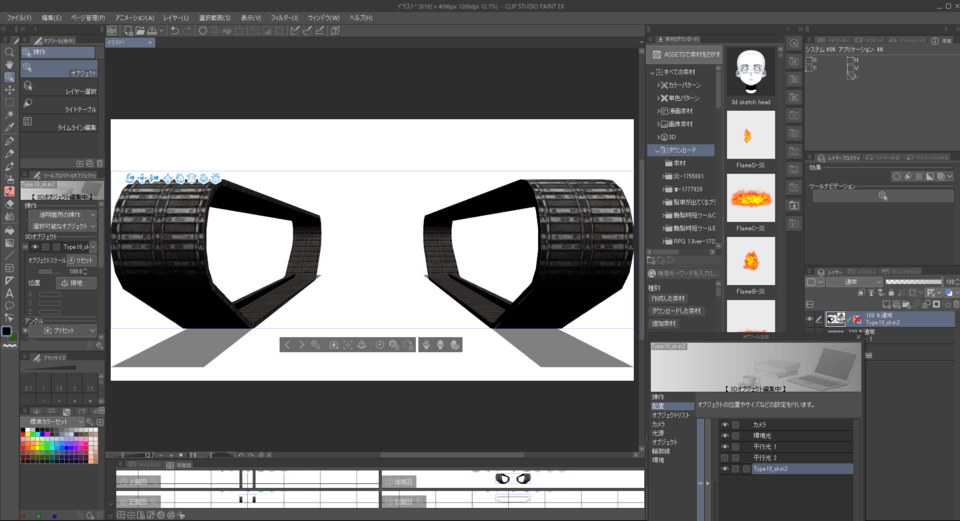Click the ダウンロードした素材 filter button
Screen dimensions: 960x521
coord(676,311)
